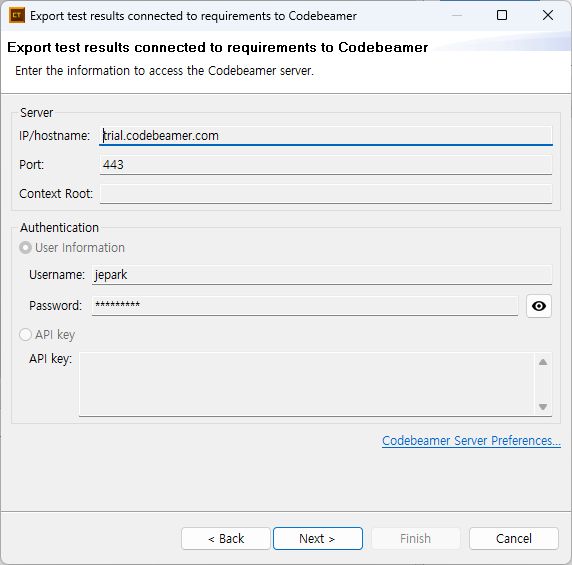The image size is (572, 565).
Task: Click the "Port:" label
Action: 31,165
